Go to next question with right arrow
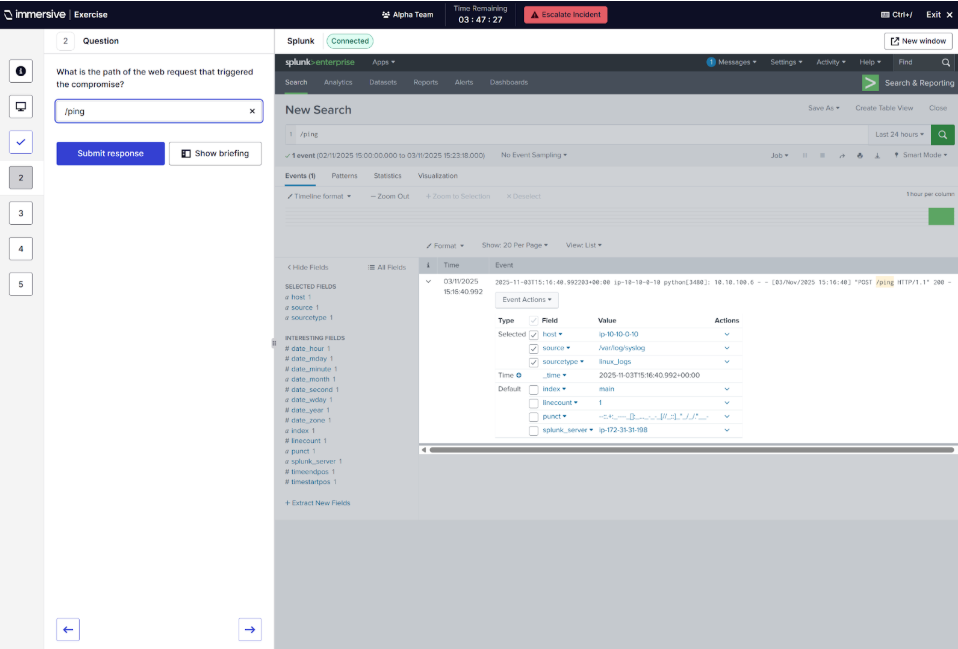Screen dimensions: 958x649 (250, 629)
